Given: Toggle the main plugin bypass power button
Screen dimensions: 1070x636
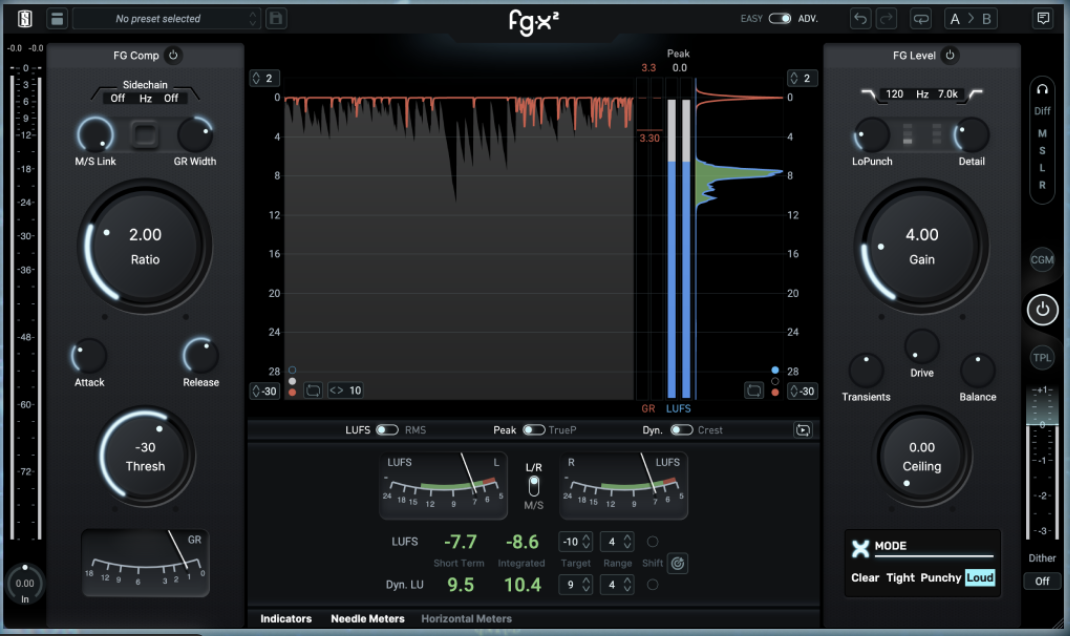Looking at the screenshot, I should (x=1042, y=310).
